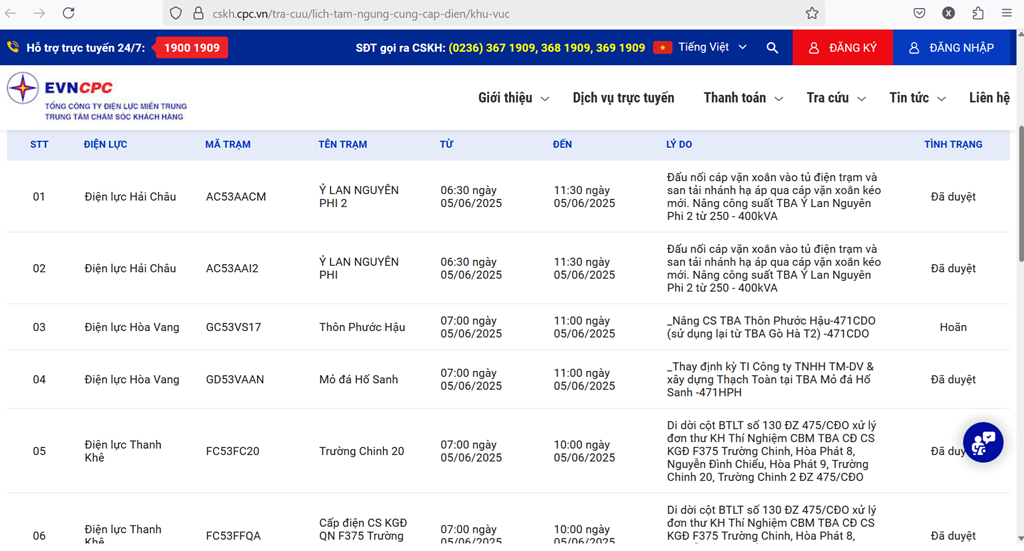1024x551 pixels.
Task: Expand the Giới thiệu menu
Action: pyautogui.click(x=513, y=98)
